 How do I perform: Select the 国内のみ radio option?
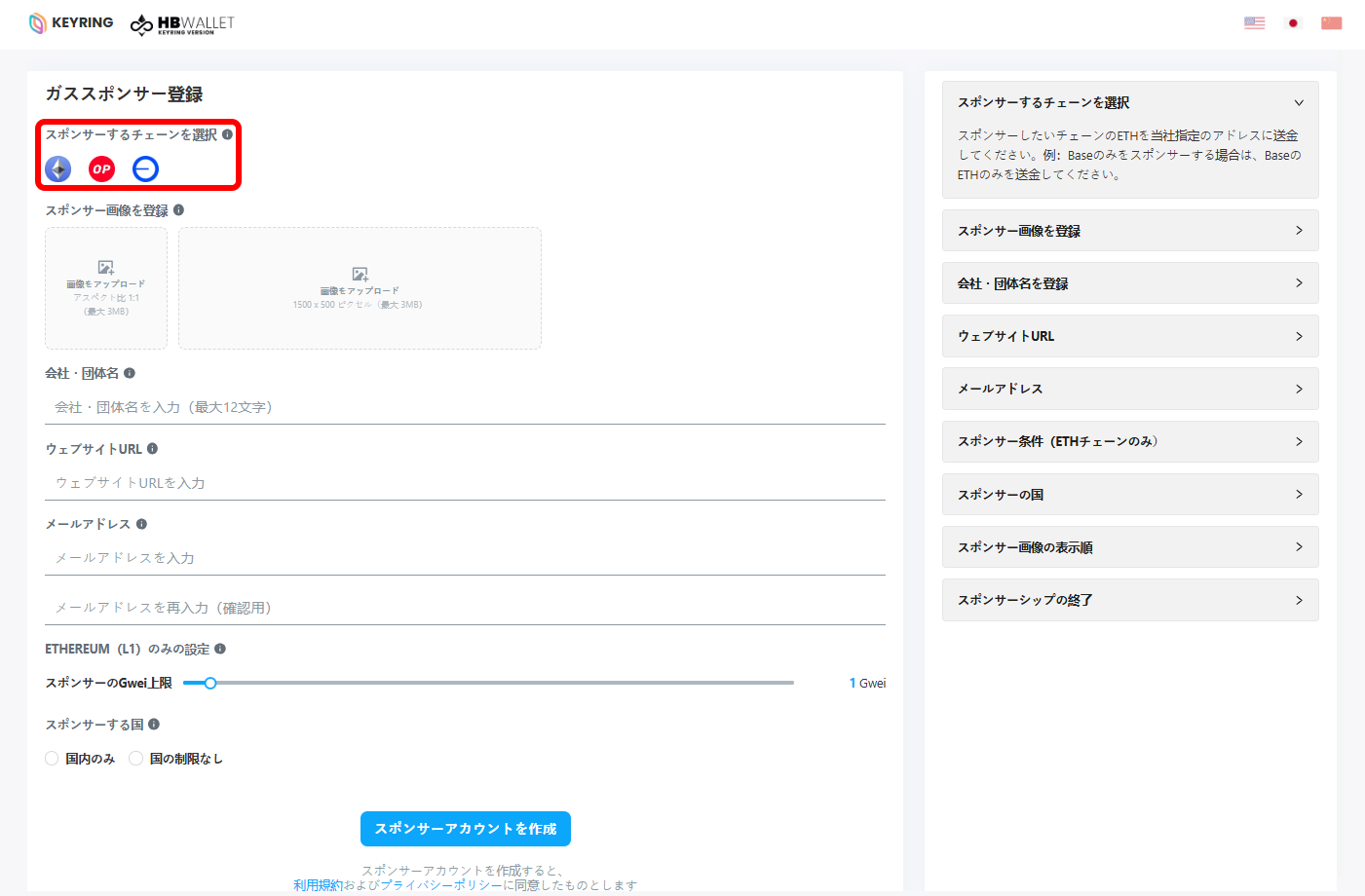[x=53, y=759]
